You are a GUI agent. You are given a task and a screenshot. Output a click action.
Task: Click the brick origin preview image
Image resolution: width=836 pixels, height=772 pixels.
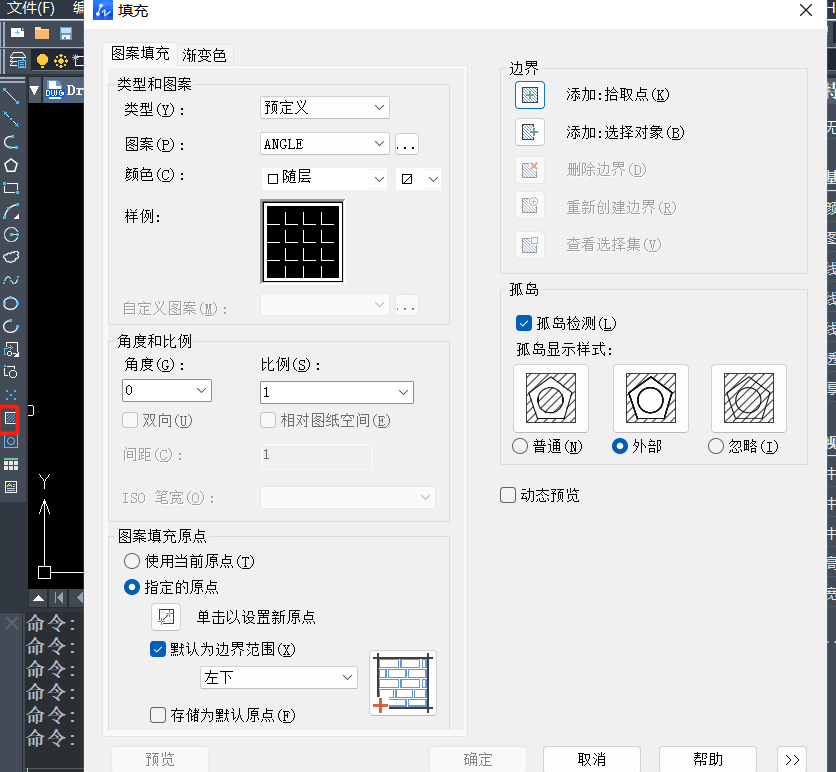403,683
